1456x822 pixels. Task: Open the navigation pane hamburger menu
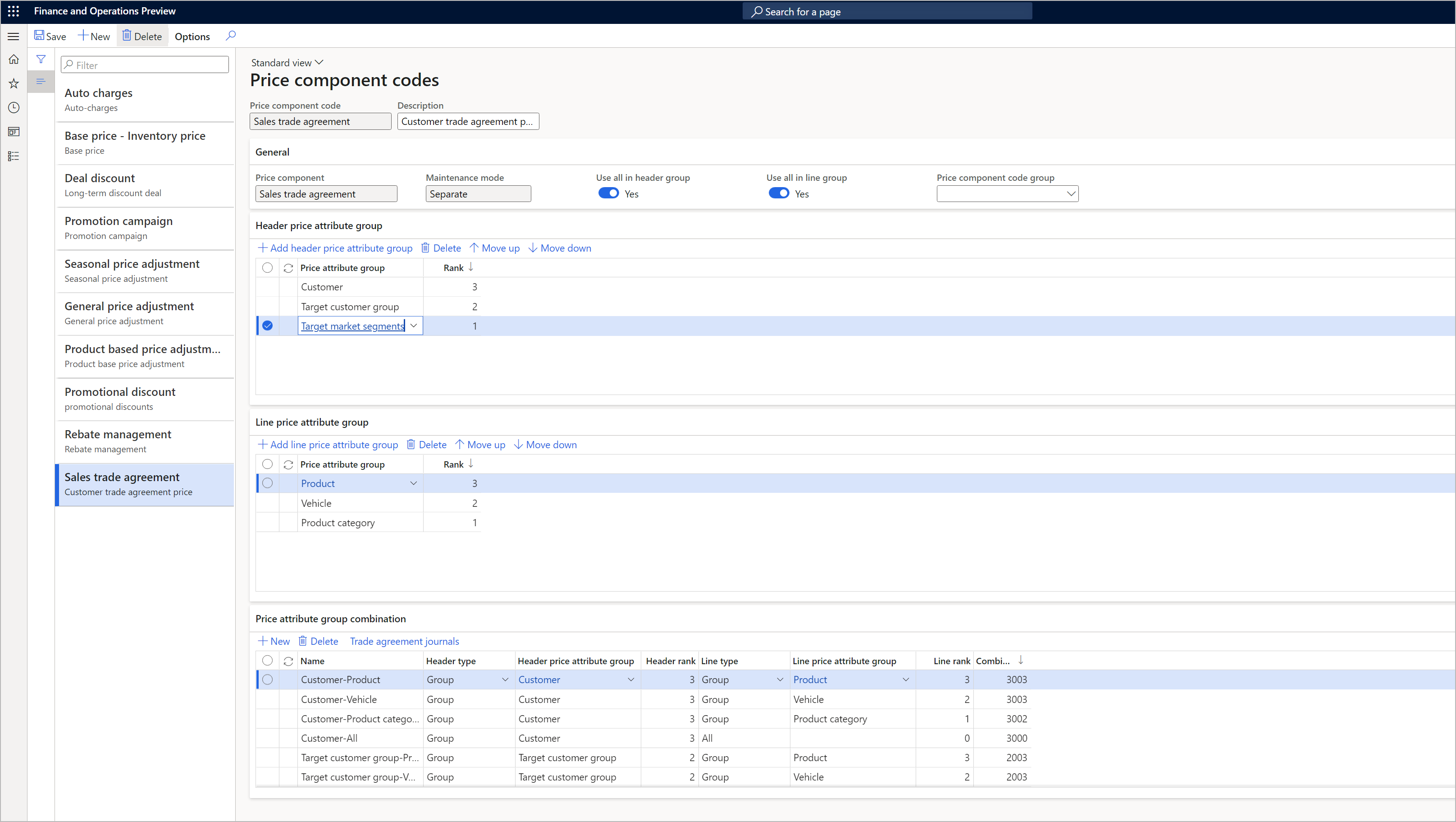coord(14,36)
